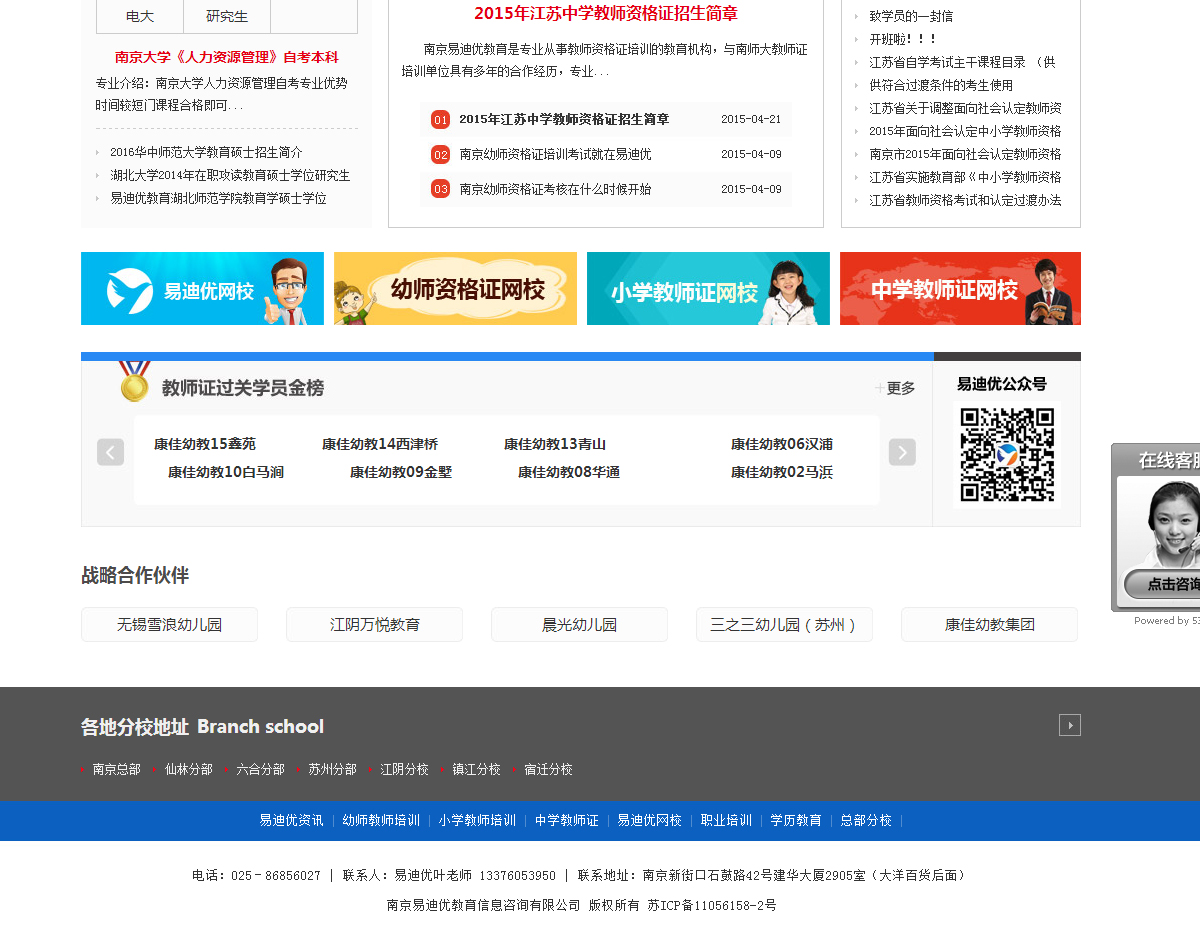The image size is (1200, 936).
Task: Click the 中学教师证网校 banner
Action: (960, 289)
